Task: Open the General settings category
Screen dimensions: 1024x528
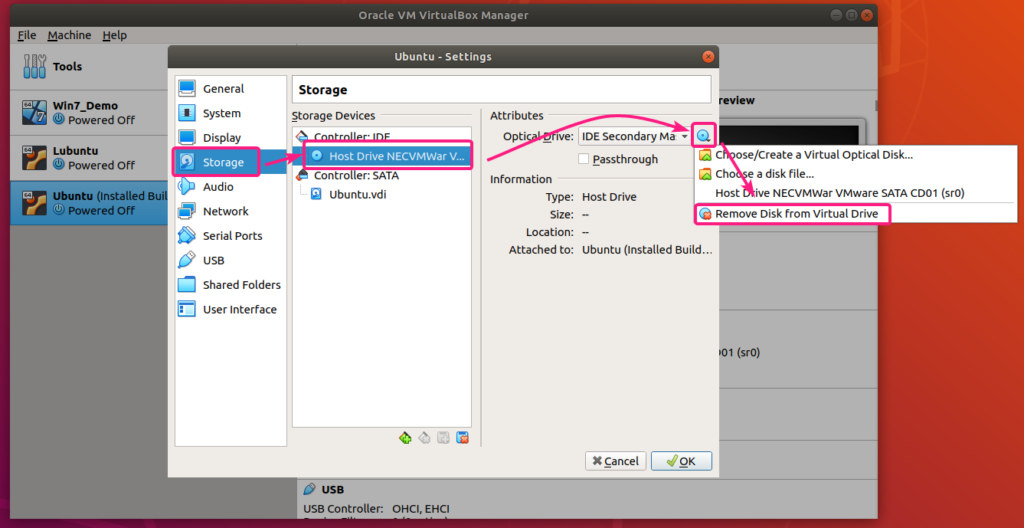Action: click(x=231, y=89)
